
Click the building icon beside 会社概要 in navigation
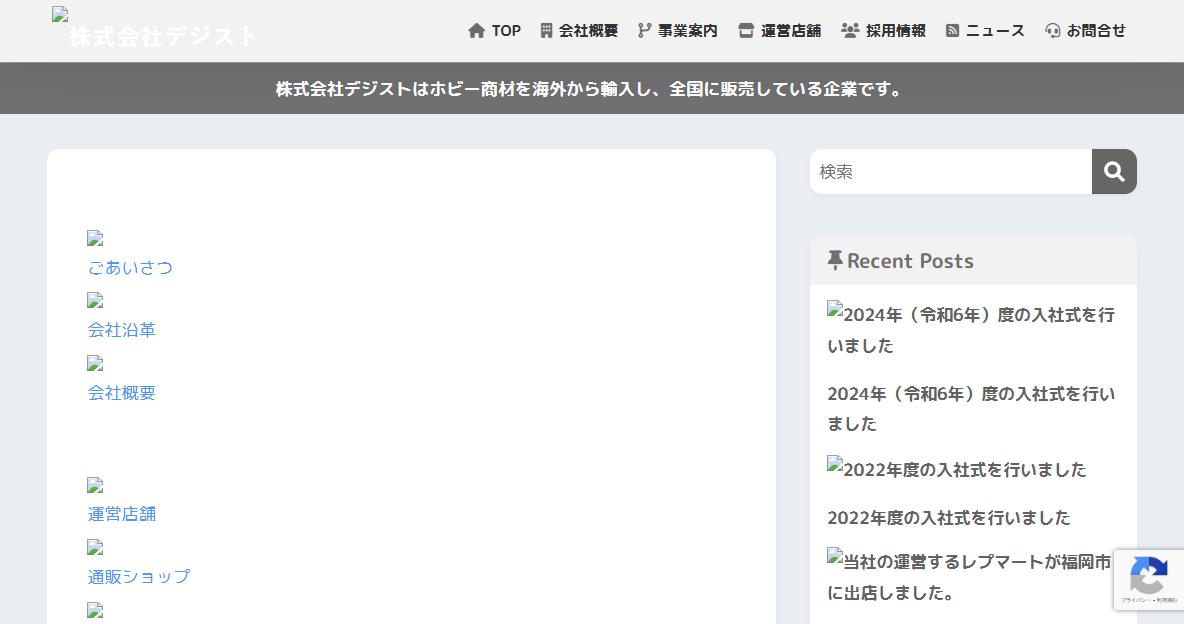click(x=546, y=31)
